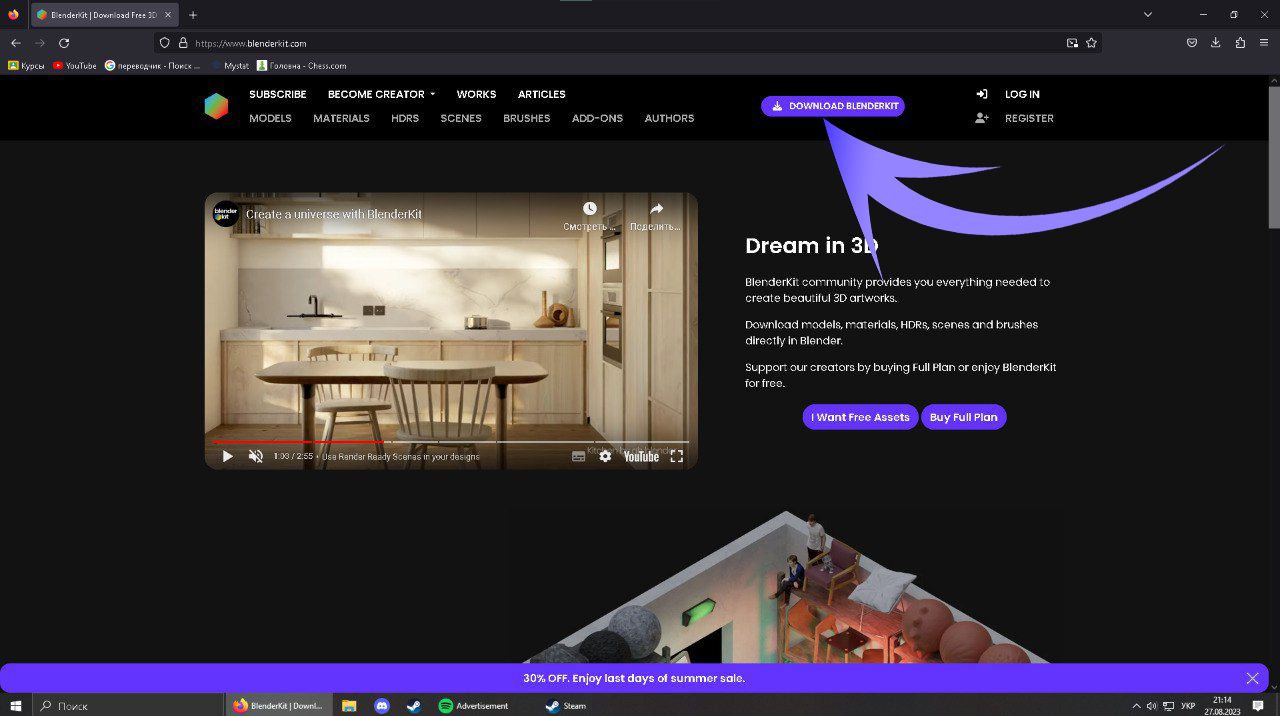Open the video settings gear

pyautogui.click(x=605, y=456)
